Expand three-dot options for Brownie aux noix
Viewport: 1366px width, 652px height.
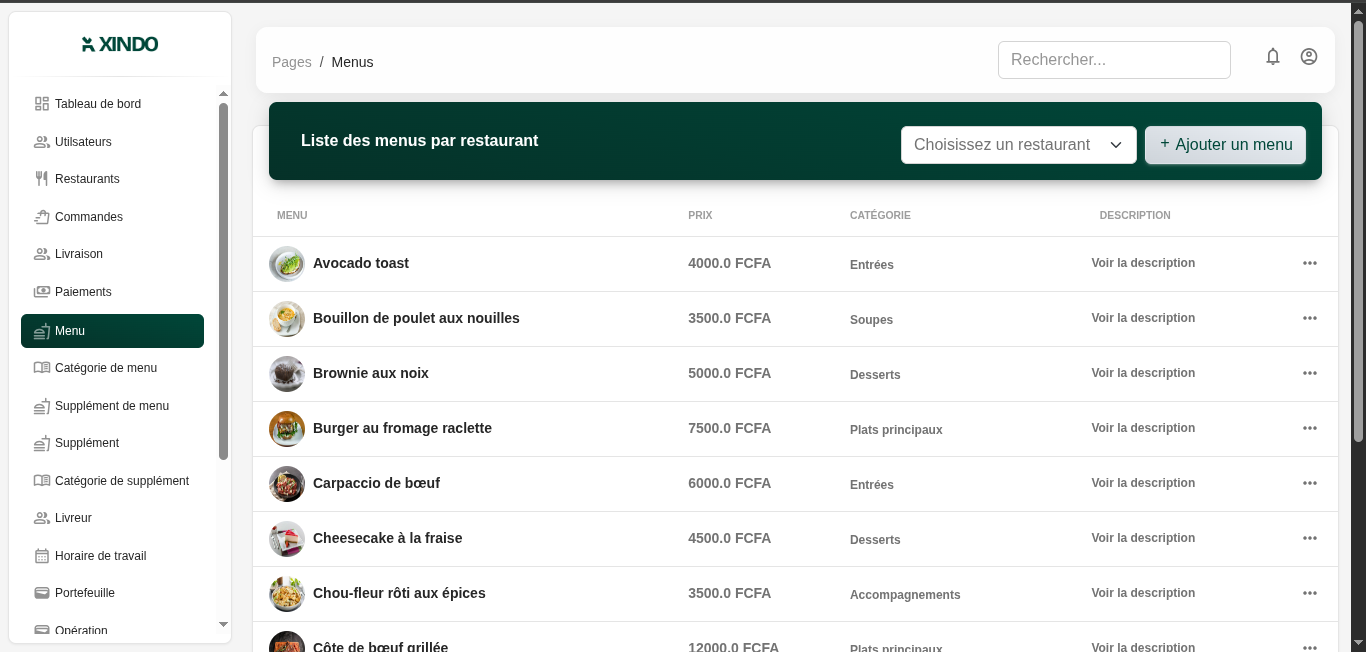click(1310, 373)
